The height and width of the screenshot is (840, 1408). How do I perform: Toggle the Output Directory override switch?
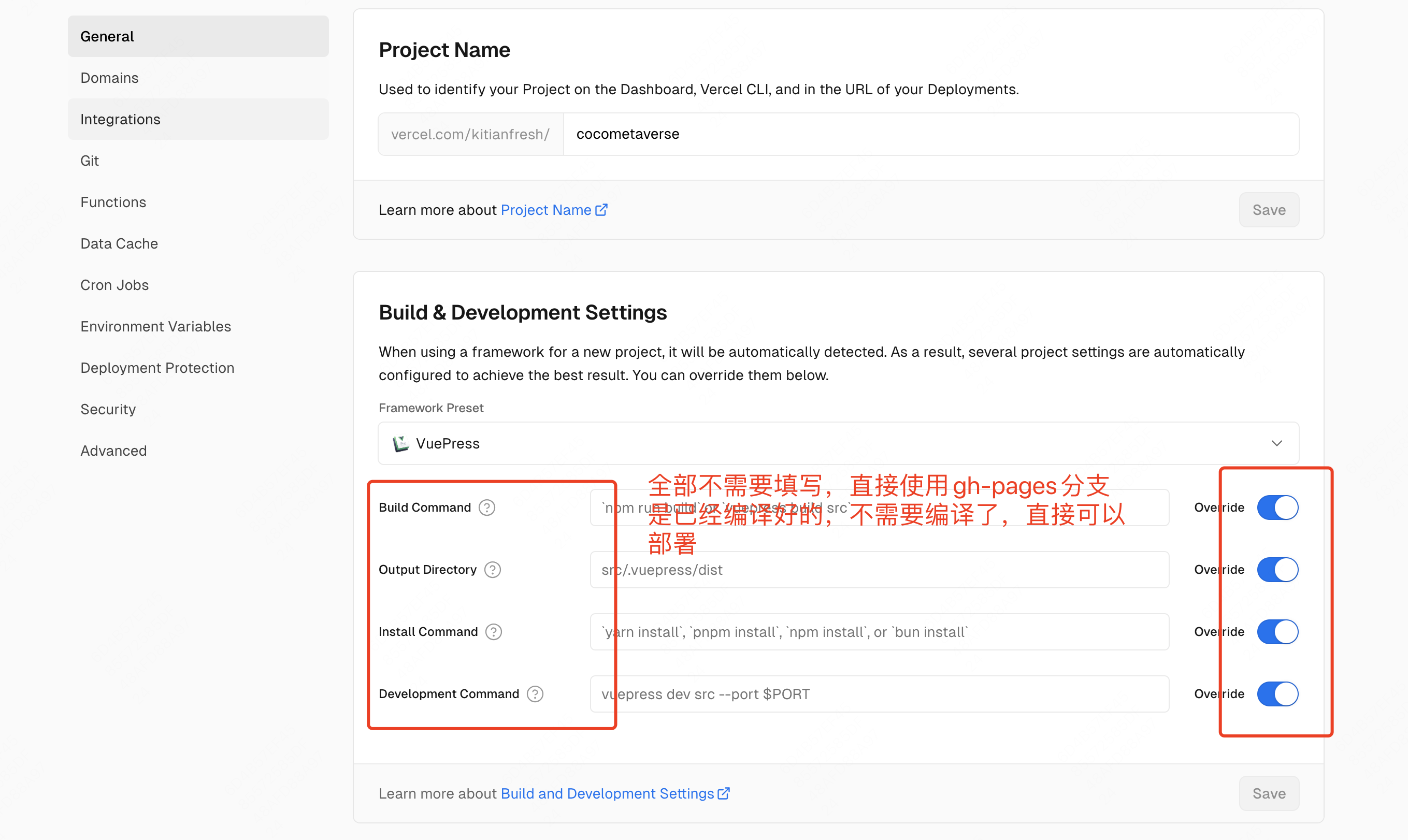1277,570
